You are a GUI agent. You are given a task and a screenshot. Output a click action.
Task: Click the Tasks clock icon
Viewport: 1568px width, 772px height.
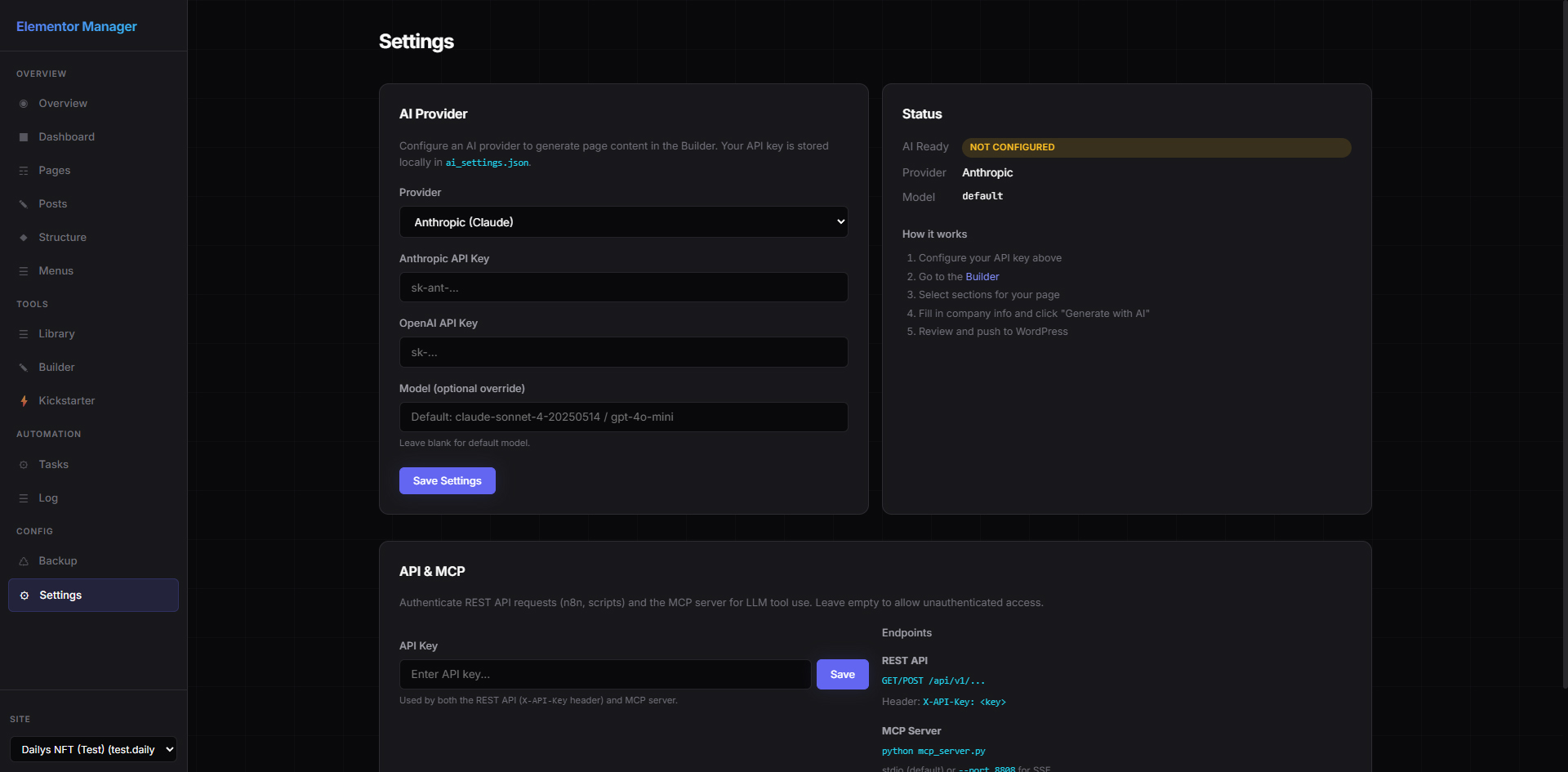pos(24,465)
